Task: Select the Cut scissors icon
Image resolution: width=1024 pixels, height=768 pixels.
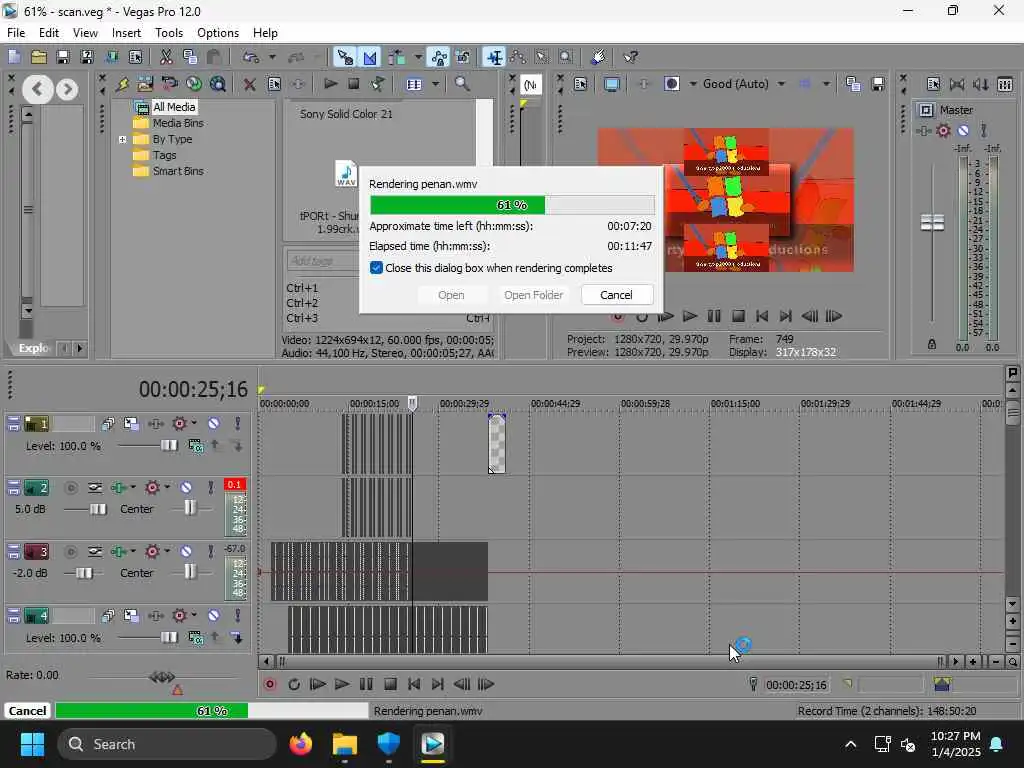Action: (166, 57)
